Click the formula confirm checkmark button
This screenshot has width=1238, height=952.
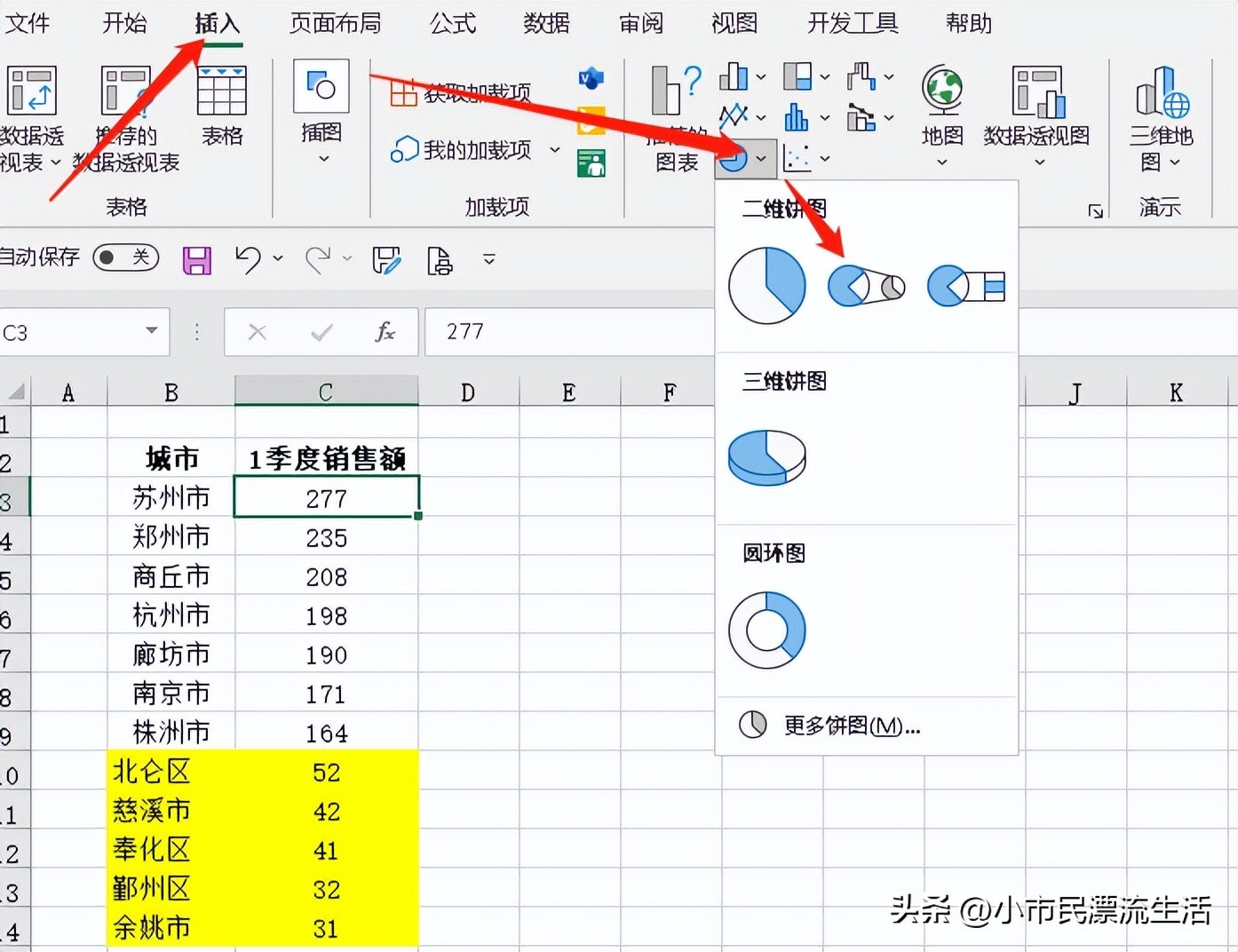321,332
